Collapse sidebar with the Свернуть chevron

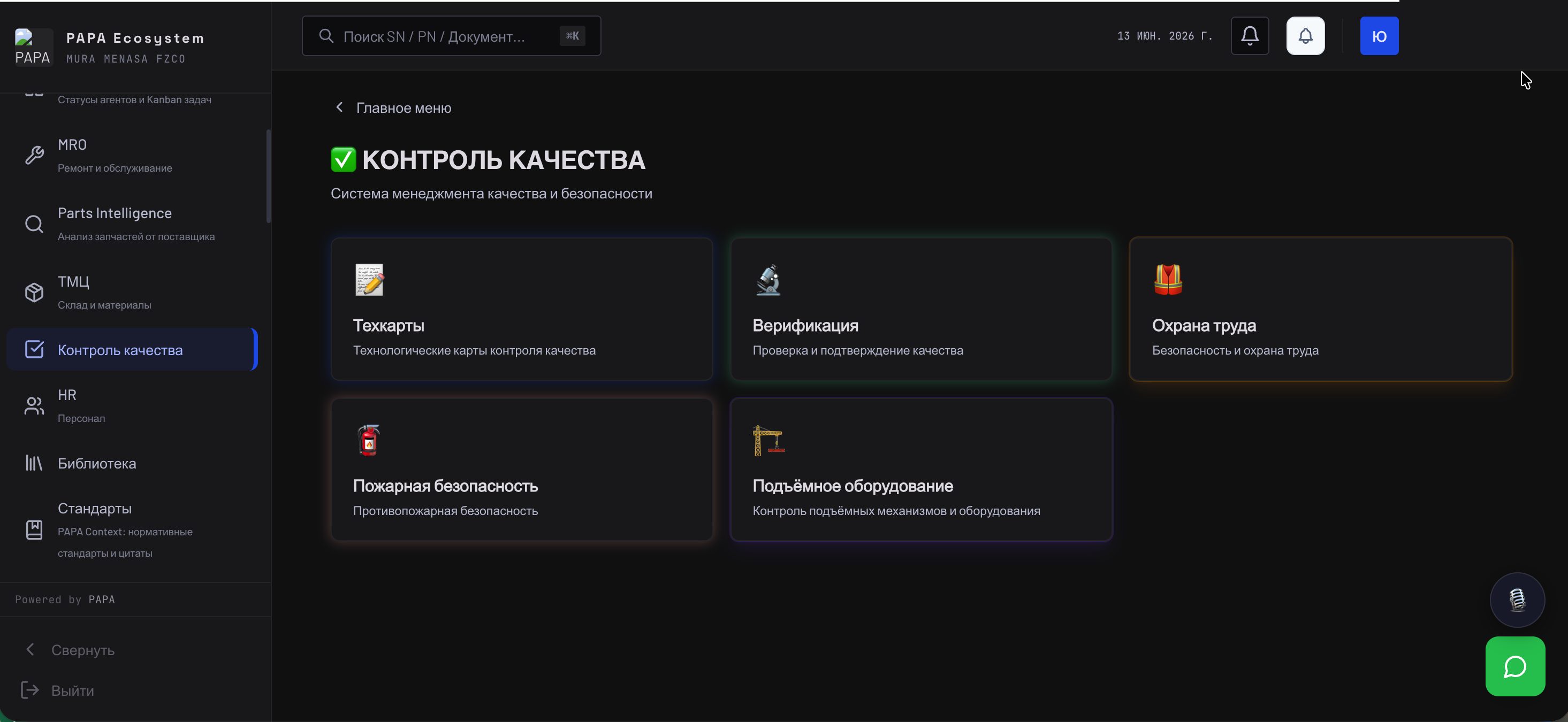[30, 649]
